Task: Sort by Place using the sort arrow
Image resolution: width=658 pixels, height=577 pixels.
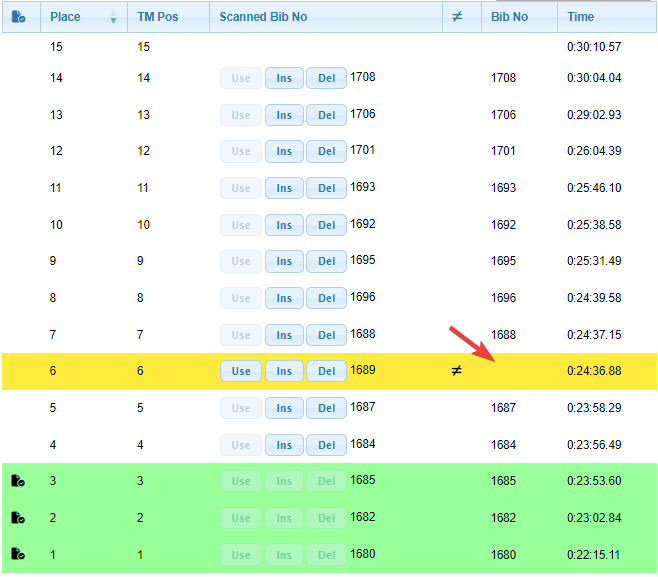Action: pyautogui.click(x=113, y=18)
